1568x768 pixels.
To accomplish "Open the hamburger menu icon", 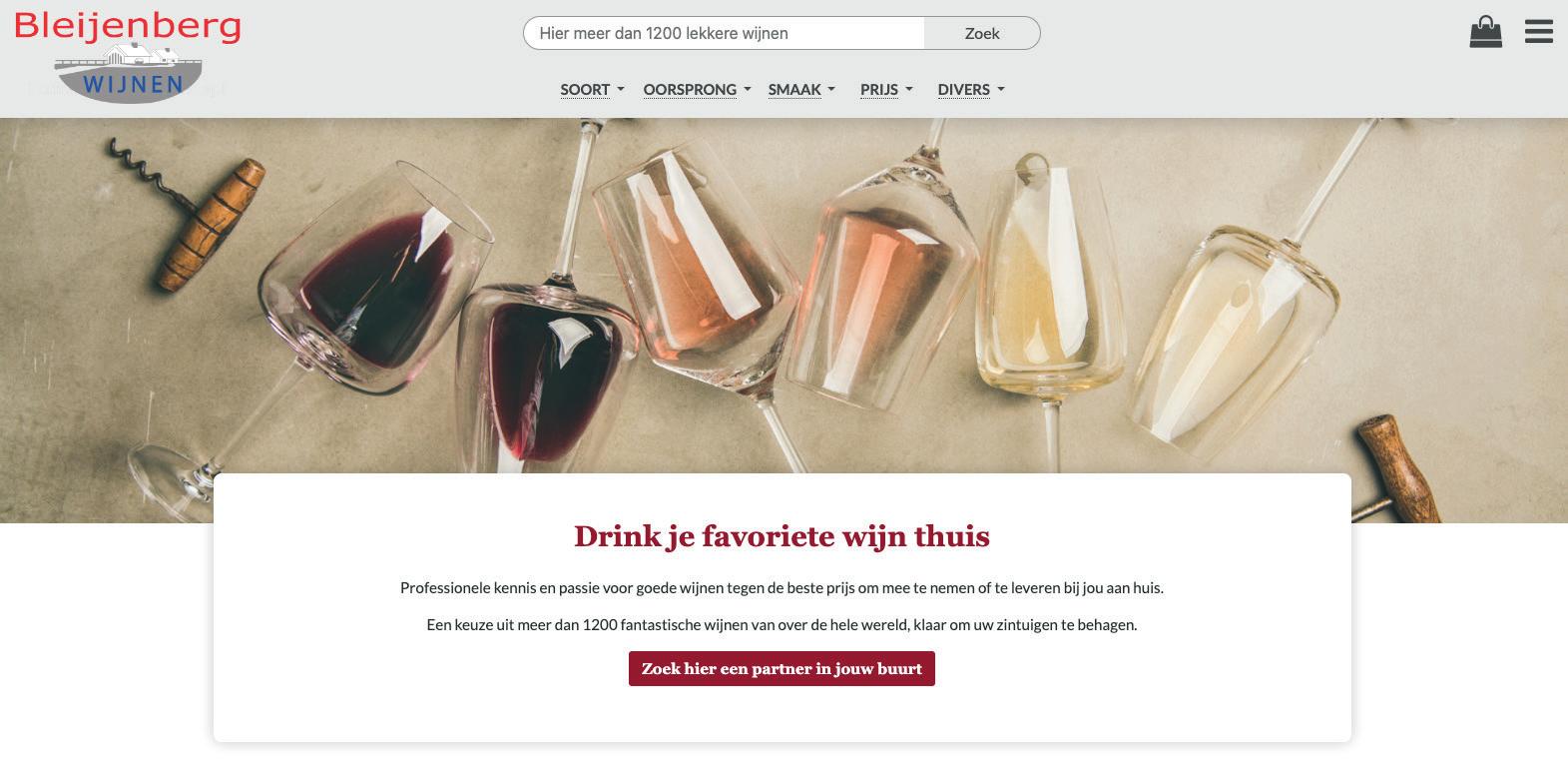I will pos(1538,32).
